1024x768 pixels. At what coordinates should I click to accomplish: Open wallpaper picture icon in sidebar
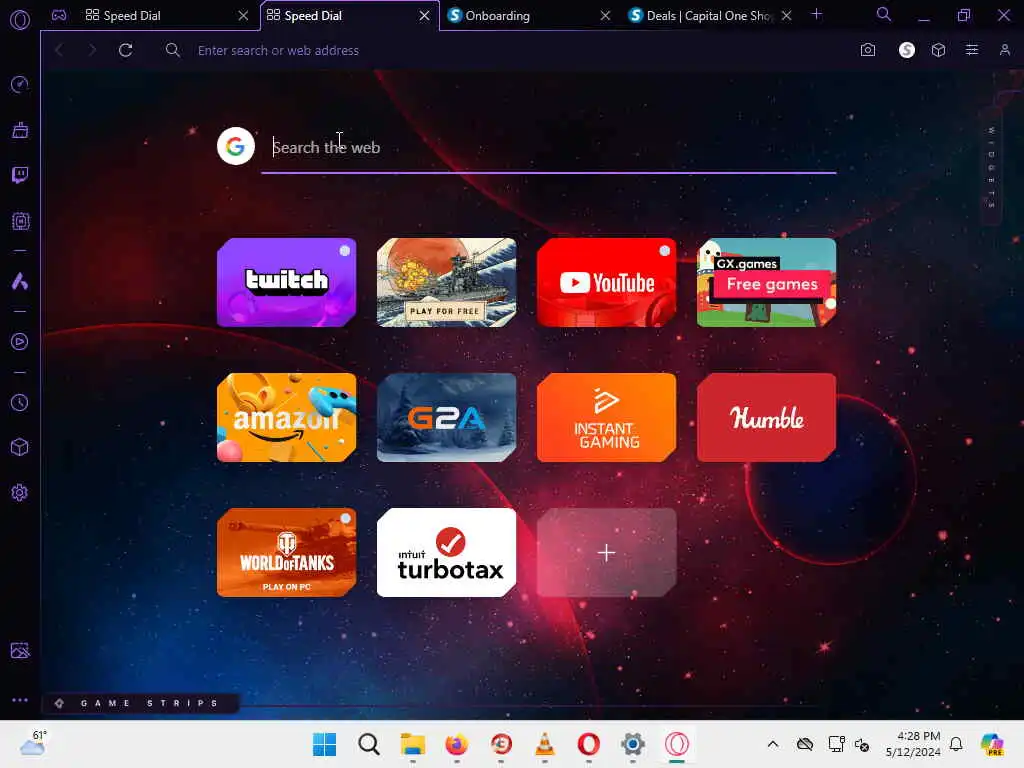click(x=20, y=650)
